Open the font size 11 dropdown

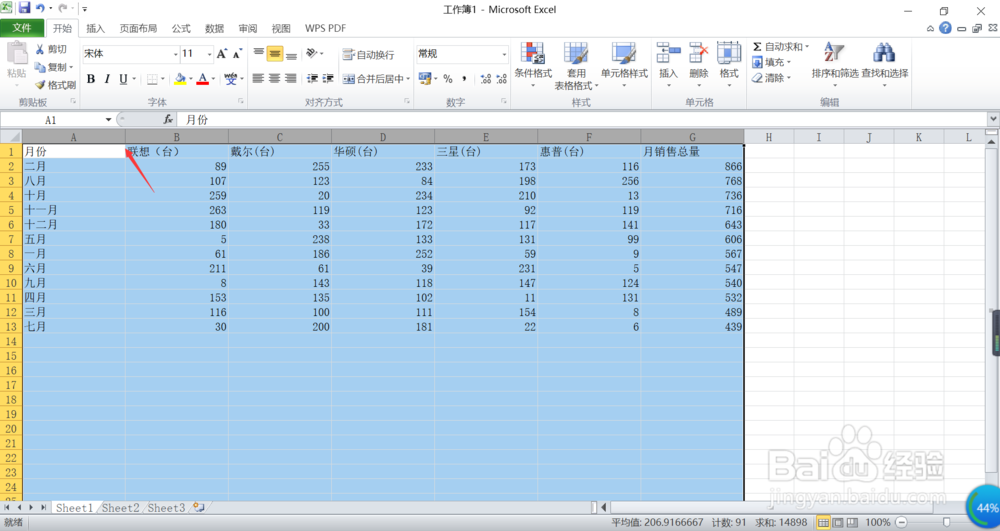pyautogui.click(x=209, y=54)
